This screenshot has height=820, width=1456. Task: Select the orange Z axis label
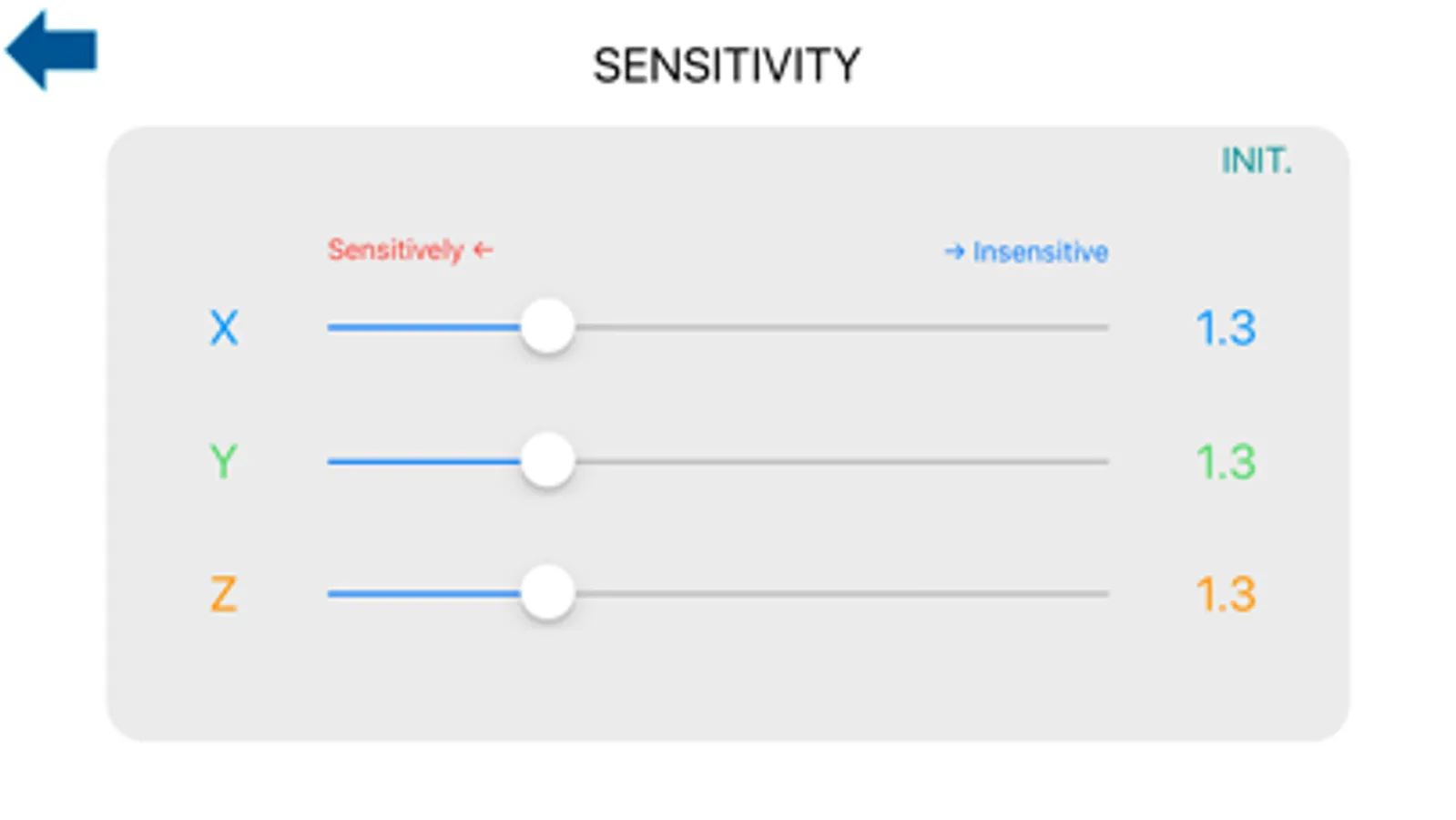(x=224, y=594)
